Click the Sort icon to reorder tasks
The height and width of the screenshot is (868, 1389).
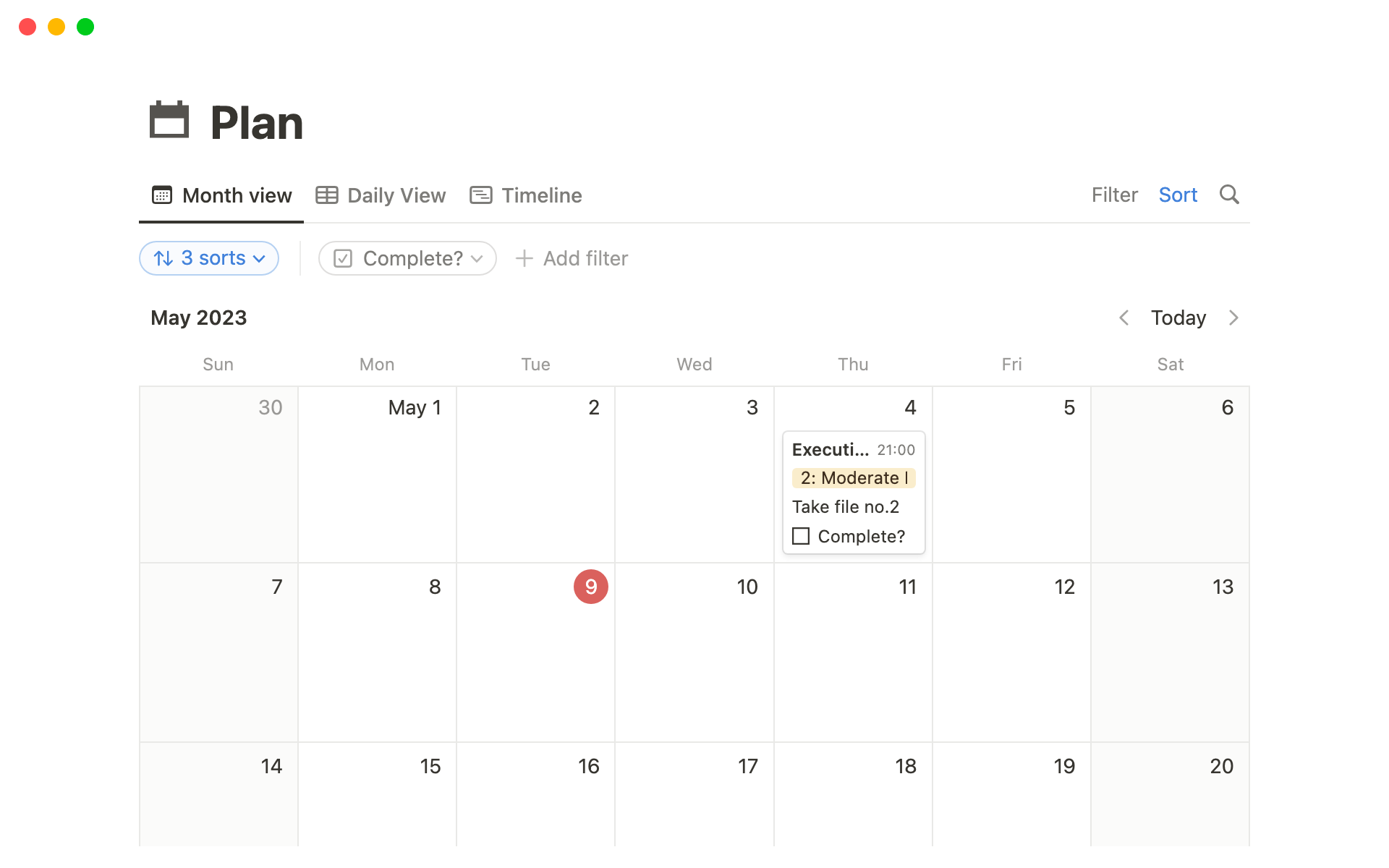tap(1178, 195)
